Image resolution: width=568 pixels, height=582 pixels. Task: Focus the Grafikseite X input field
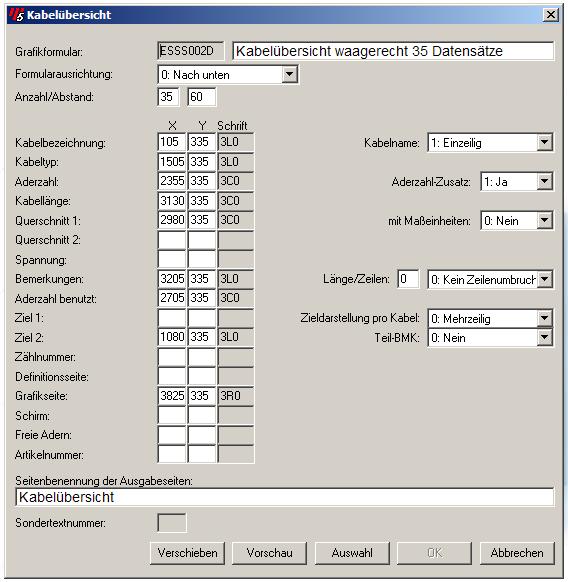click(172, 396)
